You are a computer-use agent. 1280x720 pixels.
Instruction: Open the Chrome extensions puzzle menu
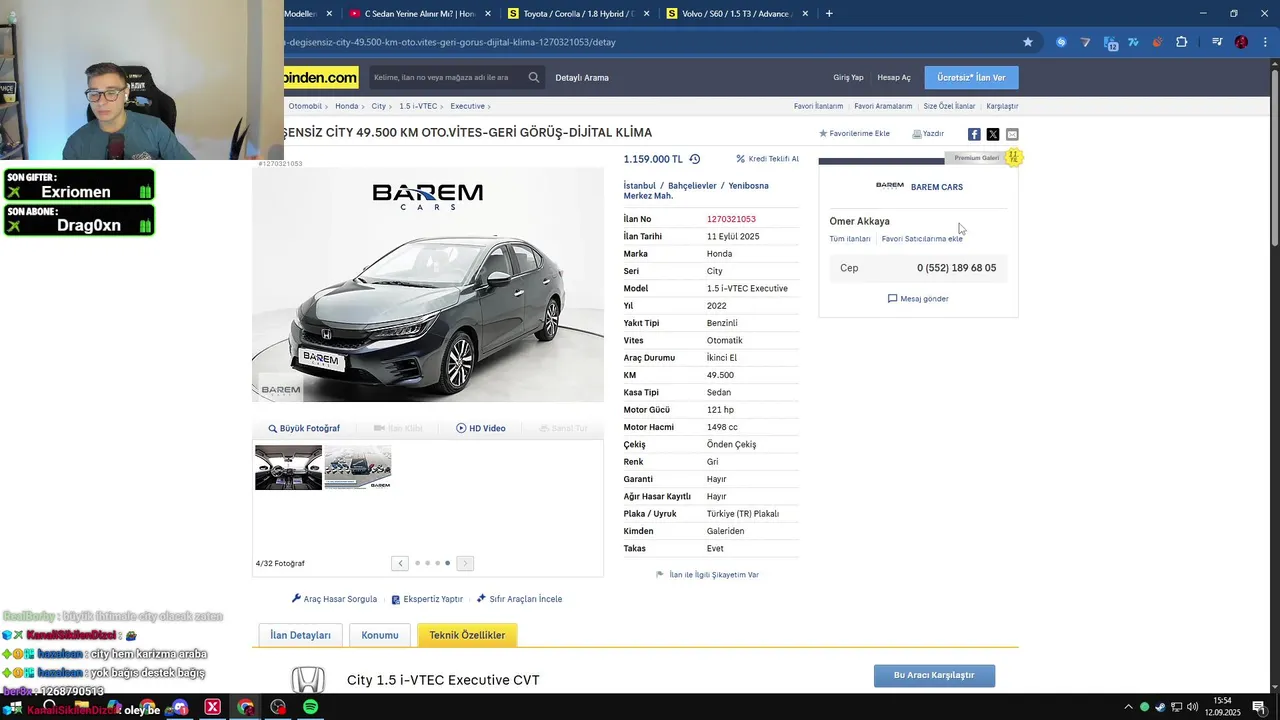click(1182, 42)
